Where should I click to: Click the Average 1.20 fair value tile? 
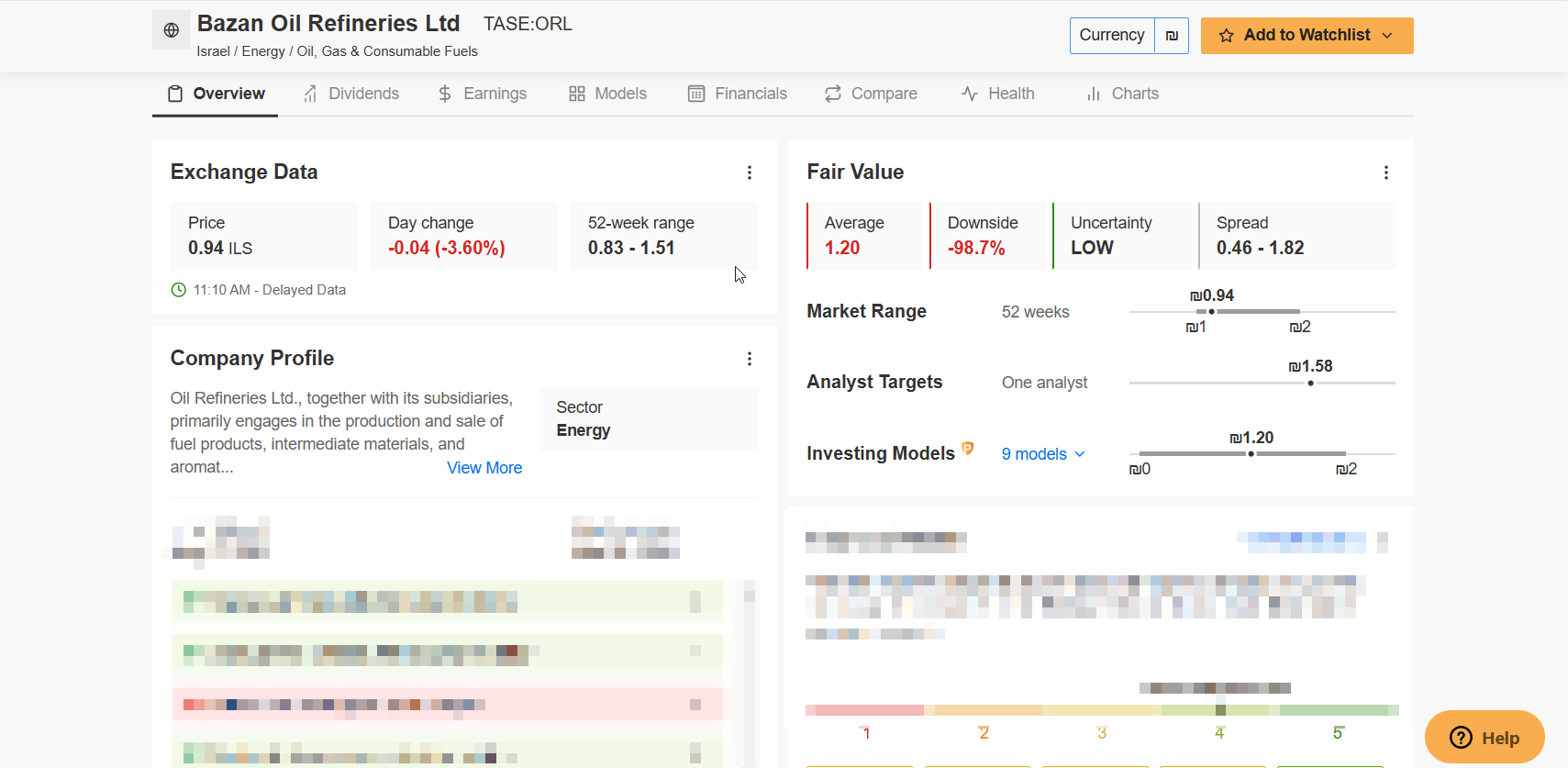pyautogui.click(x=865, y=236)
